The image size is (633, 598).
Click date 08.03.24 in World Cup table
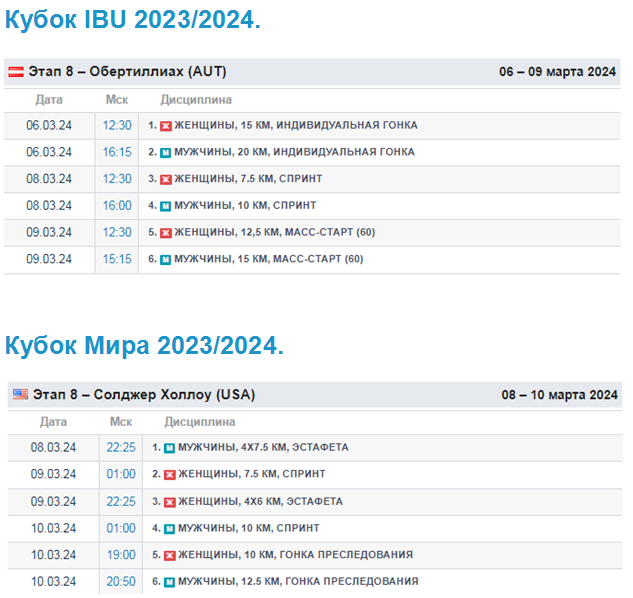tap(53, 447)
